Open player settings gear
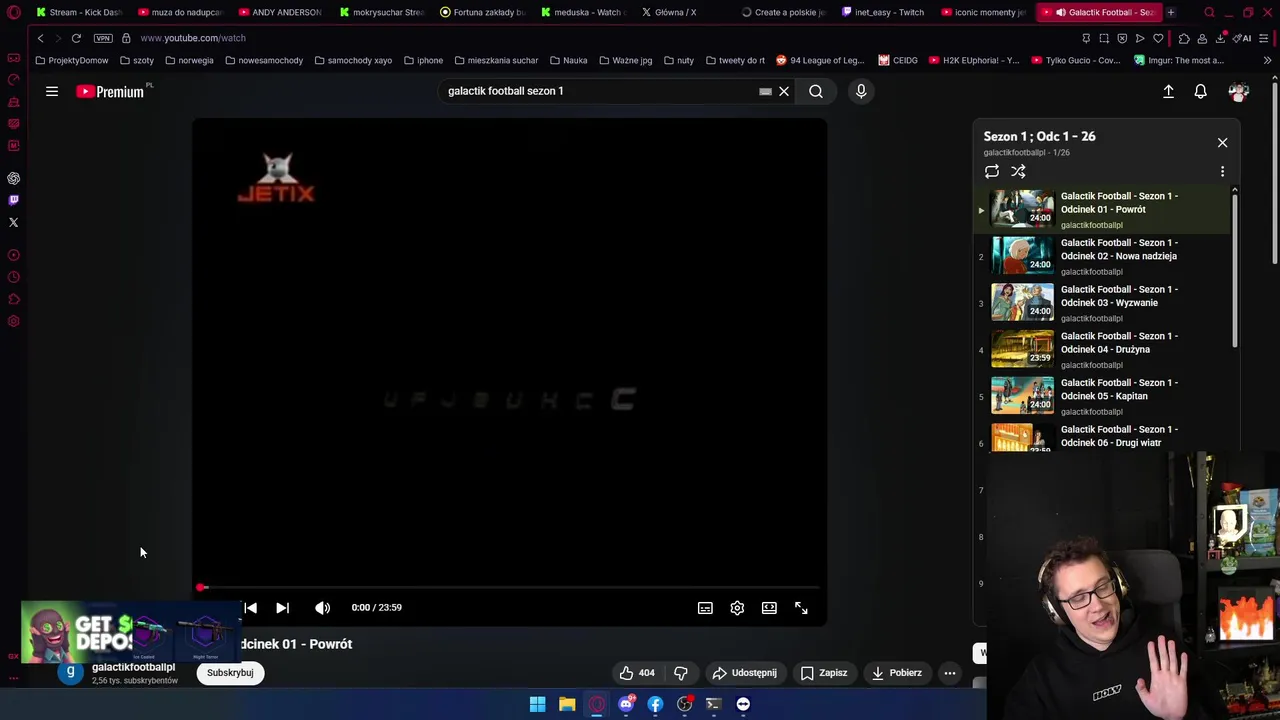The width and height of the screenshot is (1280, 720). (x=737, y=607)
